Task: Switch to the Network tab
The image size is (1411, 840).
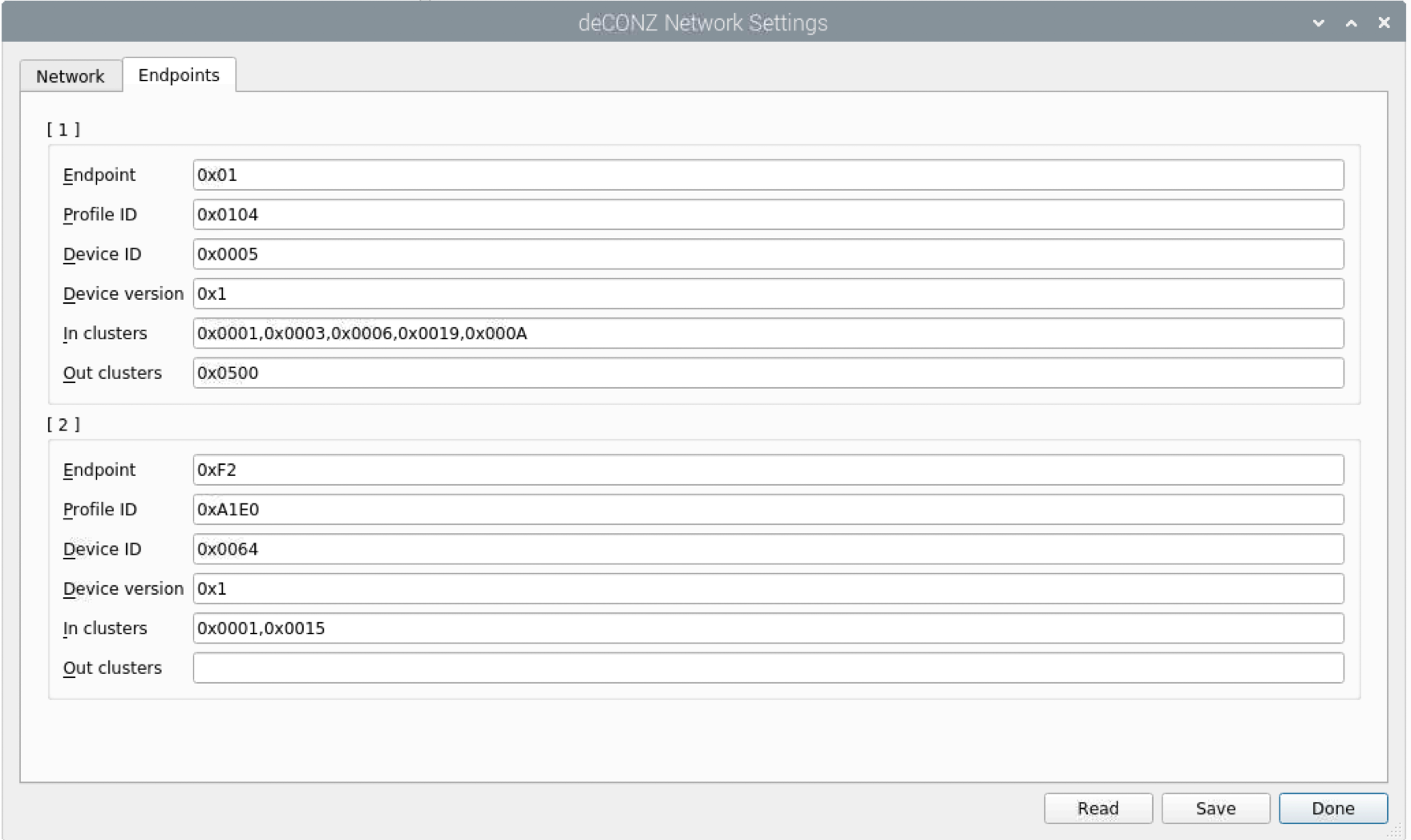Action: tap(71, 76)
